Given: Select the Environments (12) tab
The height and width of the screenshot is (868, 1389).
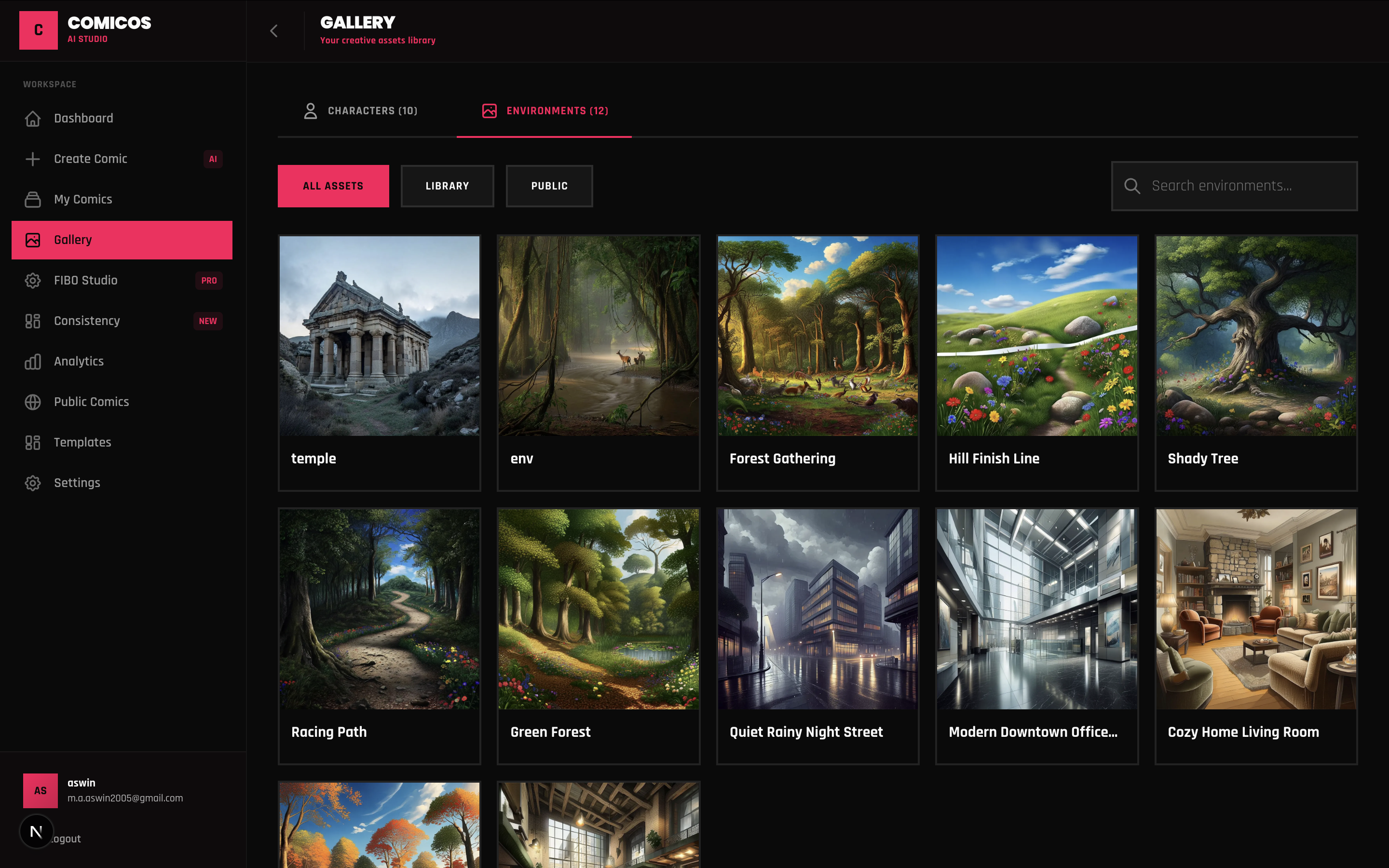Looking at the screenshot, I should [x=545, y=111].
